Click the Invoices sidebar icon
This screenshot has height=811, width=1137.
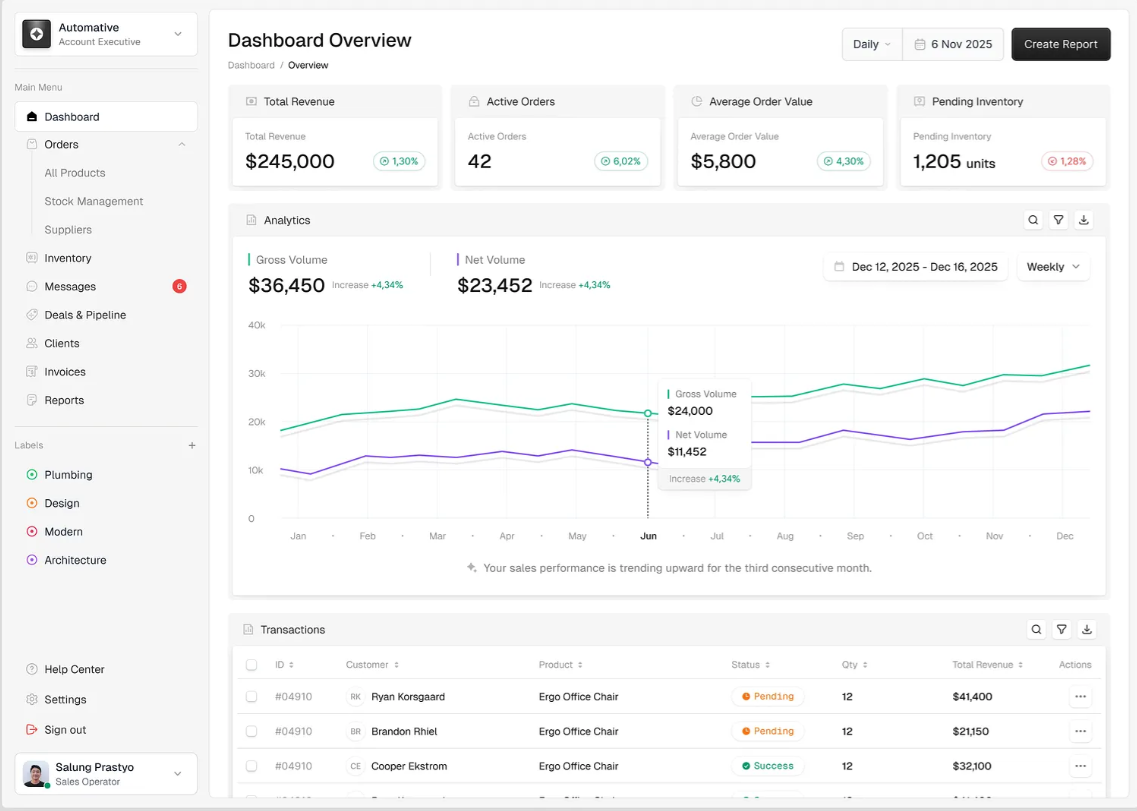coord(32,371)
